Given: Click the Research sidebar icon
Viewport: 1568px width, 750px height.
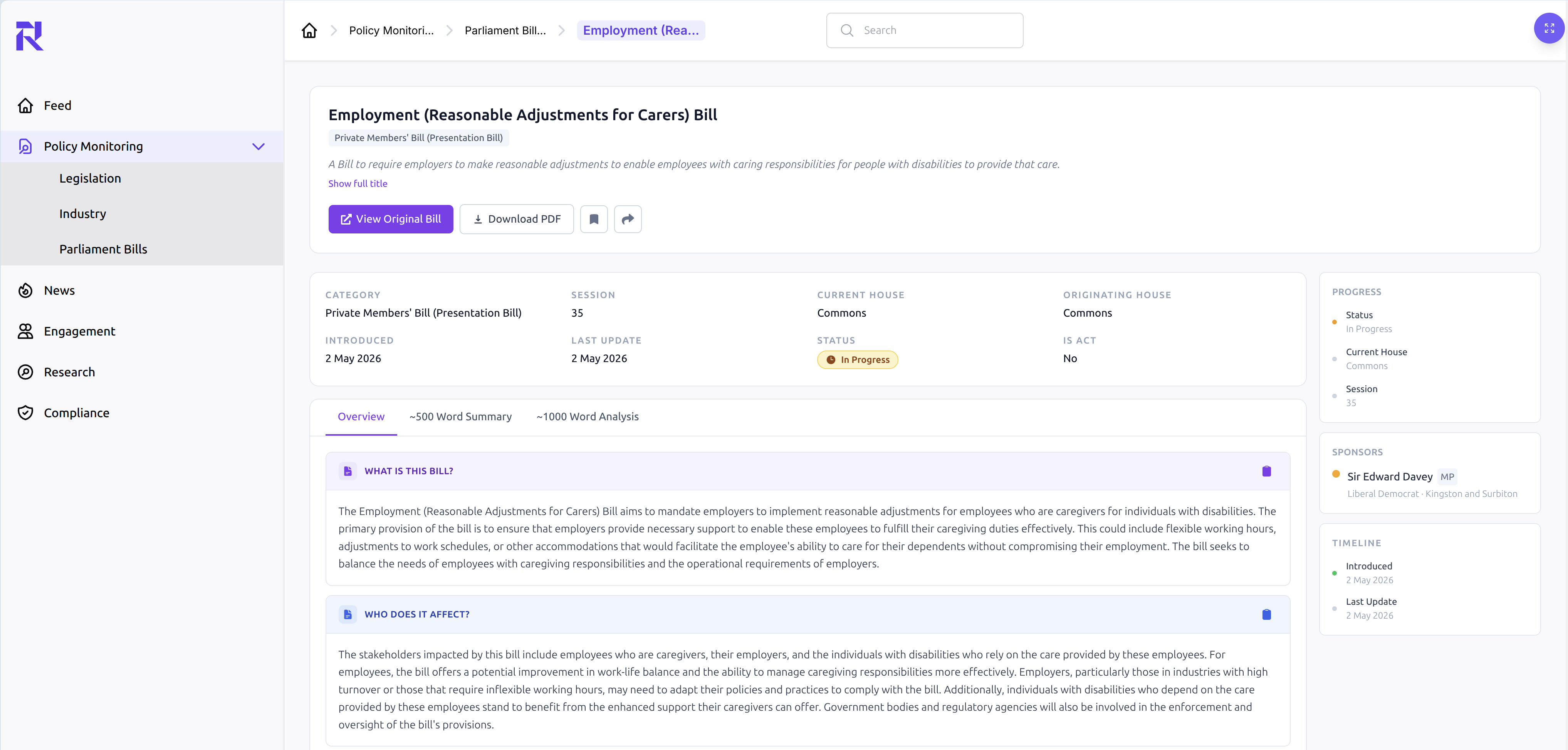Looking at the screenshot, I should (x=25, y=372).
